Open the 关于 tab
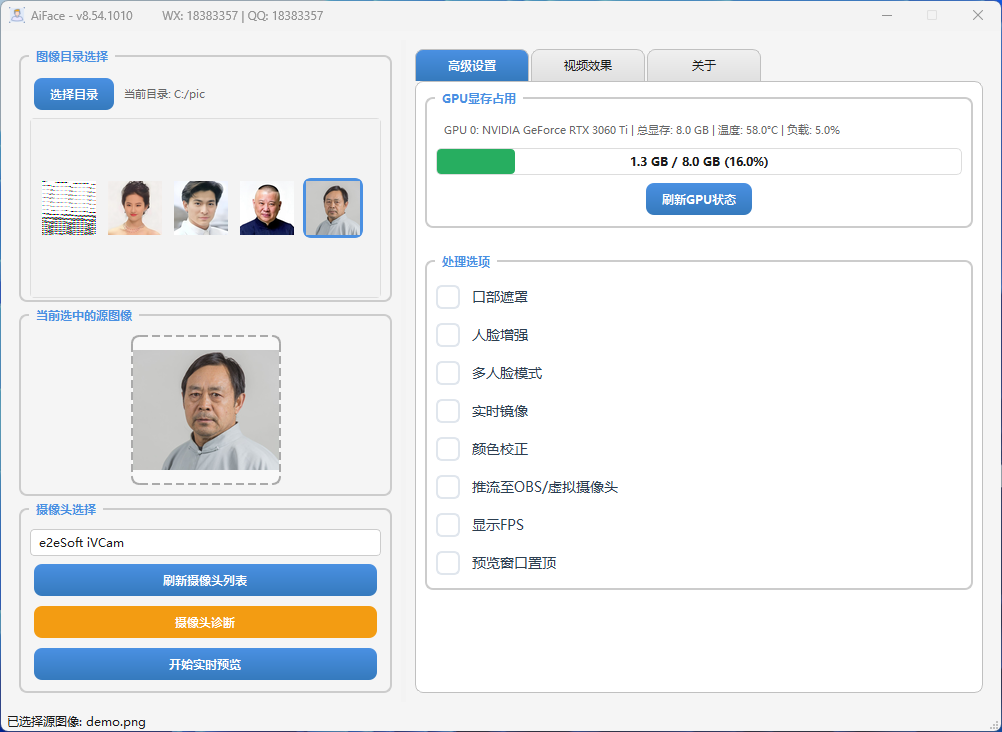 click(703, 64)
